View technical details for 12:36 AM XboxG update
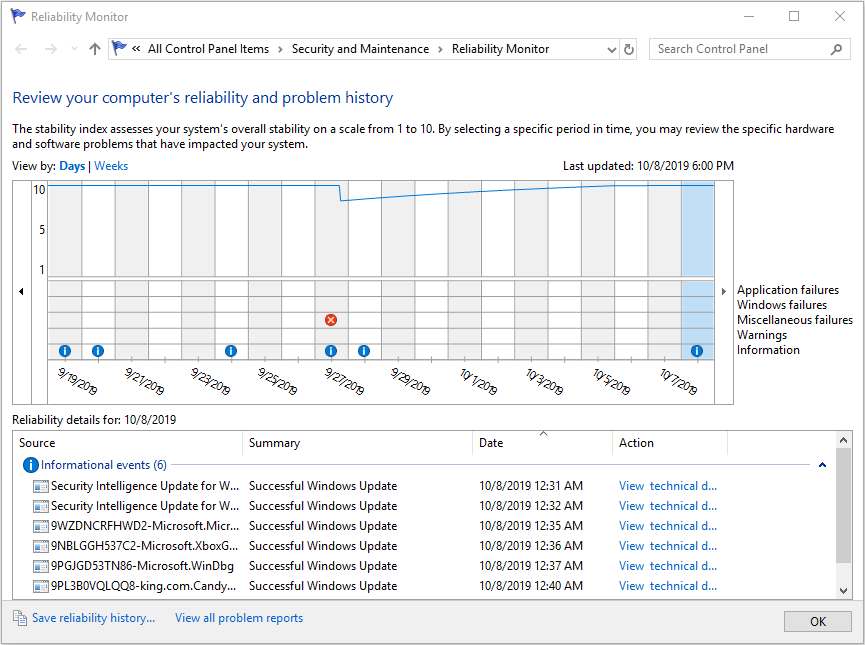 [668, 546]
